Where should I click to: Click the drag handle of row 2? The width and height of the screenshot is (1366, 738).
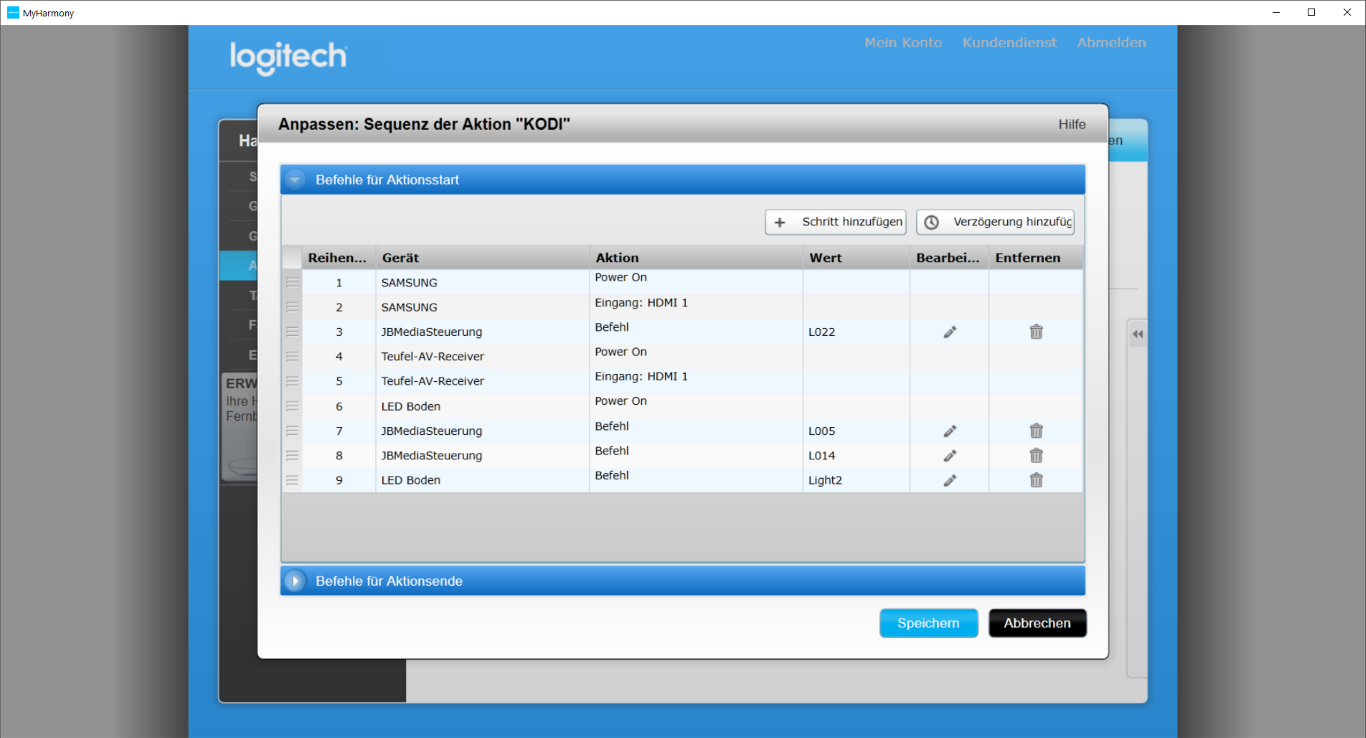pyautogui.click(x=292, y=307)
